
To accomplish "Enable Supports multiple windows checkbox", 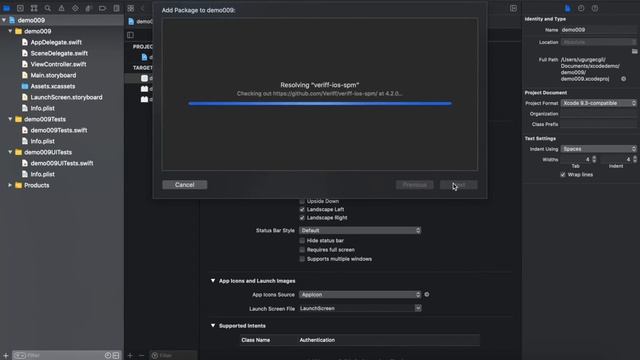I will 302,259.
